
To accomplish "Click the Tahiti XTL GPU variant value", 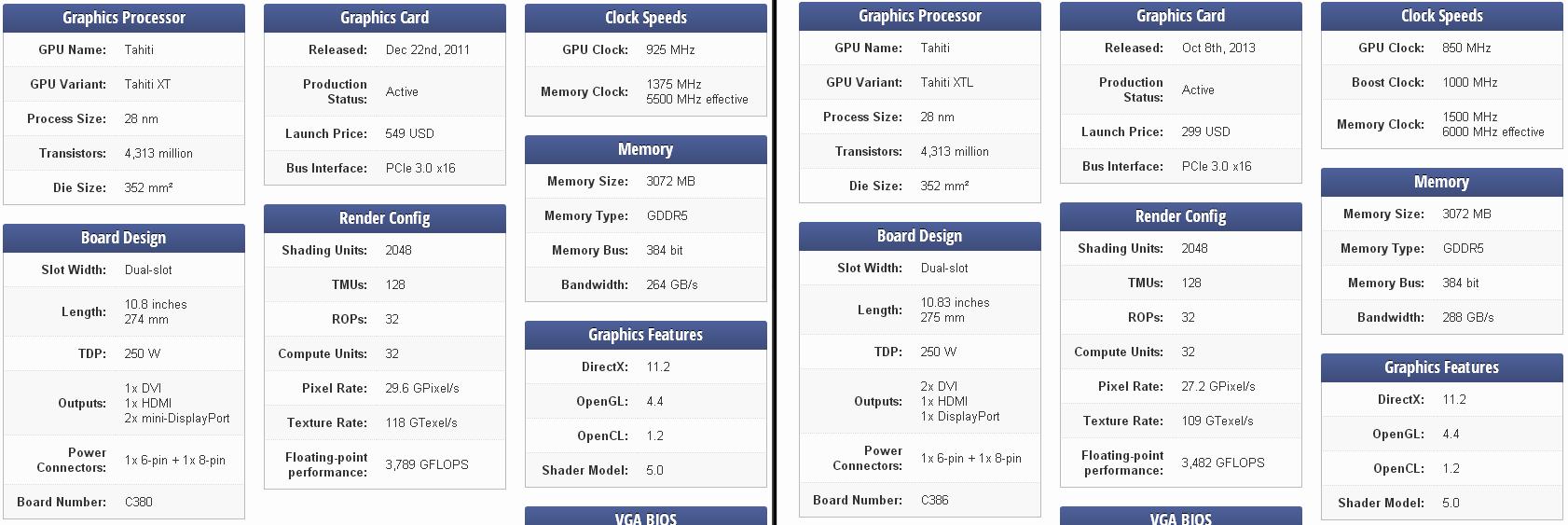I will 946,82.
